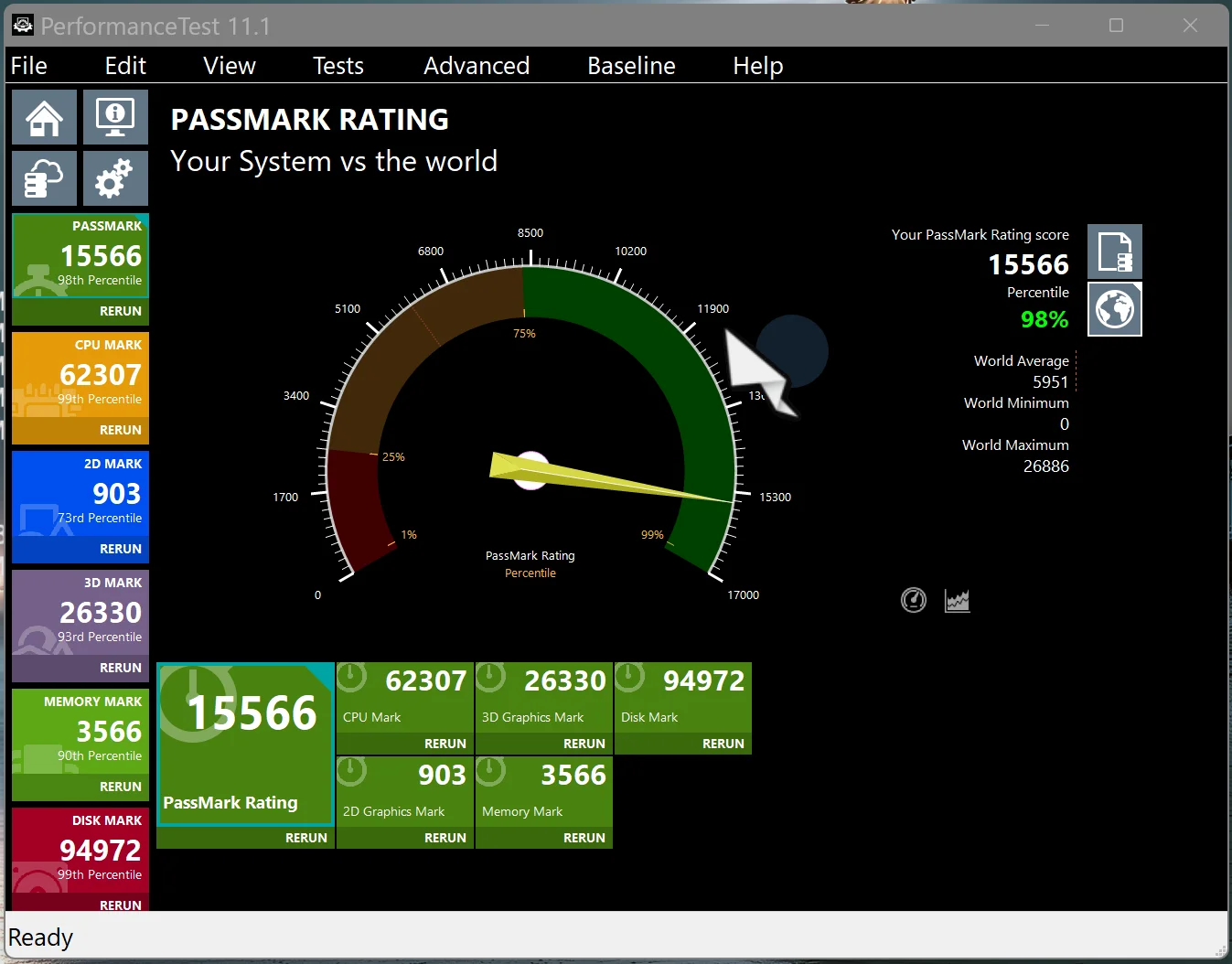The height and width of the screenshot is (964, 1232).
Task: Click the orange Percentile gauge label
Action: [x=530, y=573]
